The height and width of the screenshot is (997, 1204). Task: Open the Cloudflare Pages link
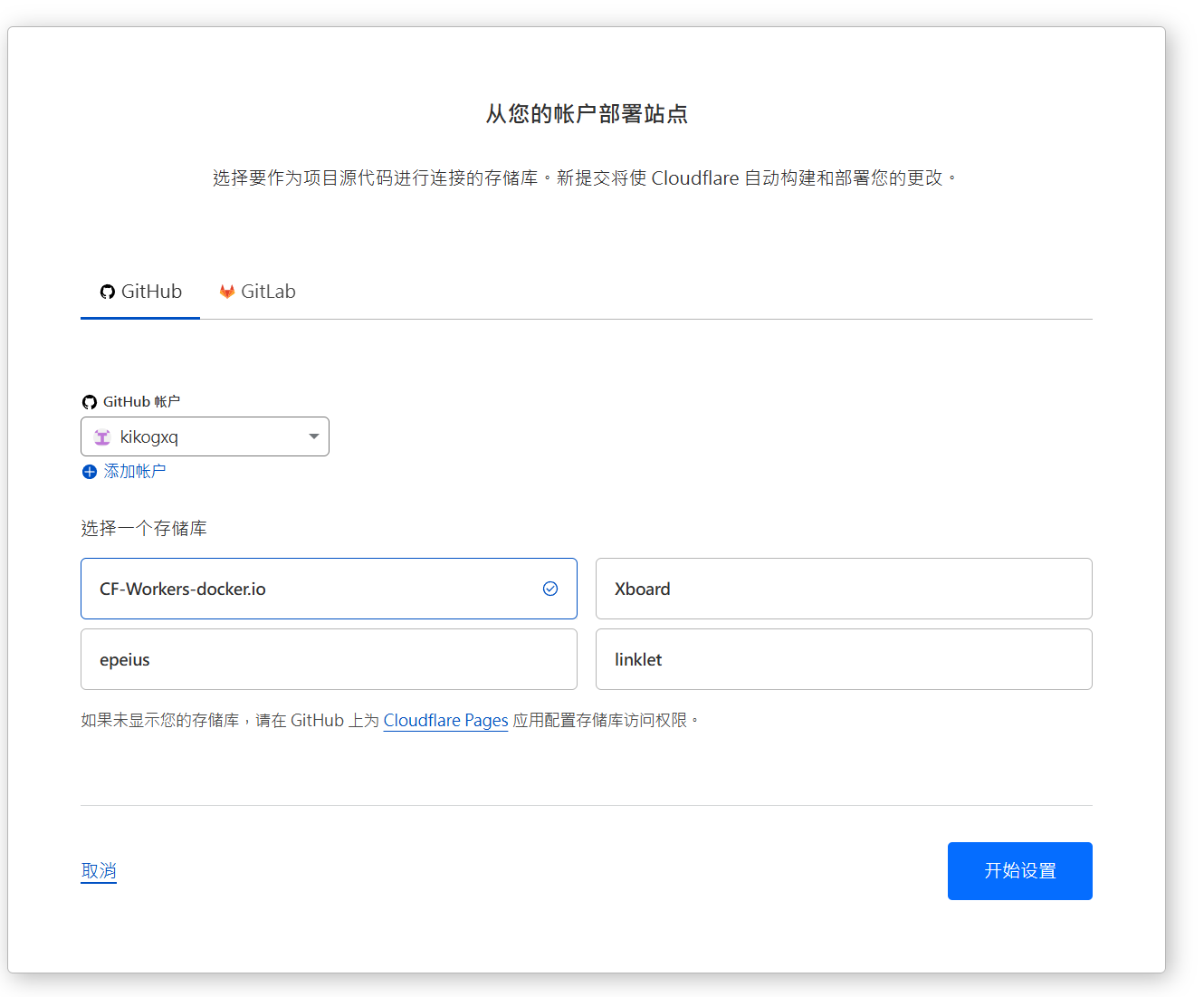click(445, 720)
